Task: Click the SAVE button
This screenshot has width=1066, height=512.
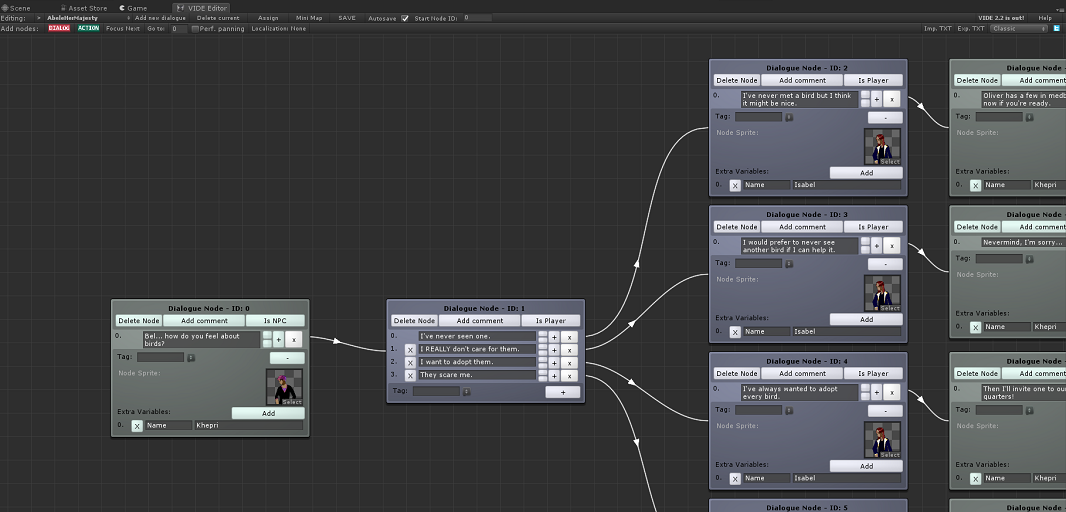Action: pyautogui.click(x=347, y=18)
